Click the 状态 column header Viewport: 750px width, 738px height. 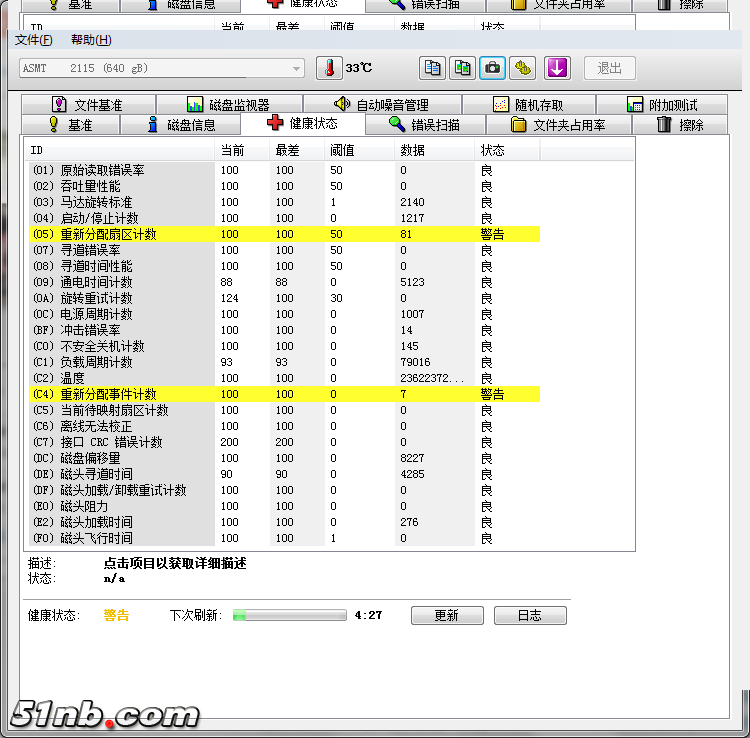pos(507,150)
